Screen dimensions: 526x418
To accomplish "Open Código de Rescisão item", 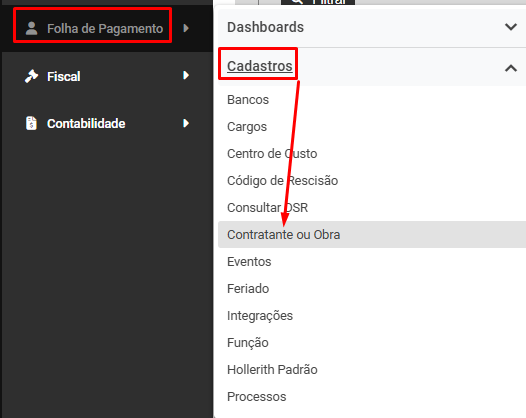I will [282, 181].
